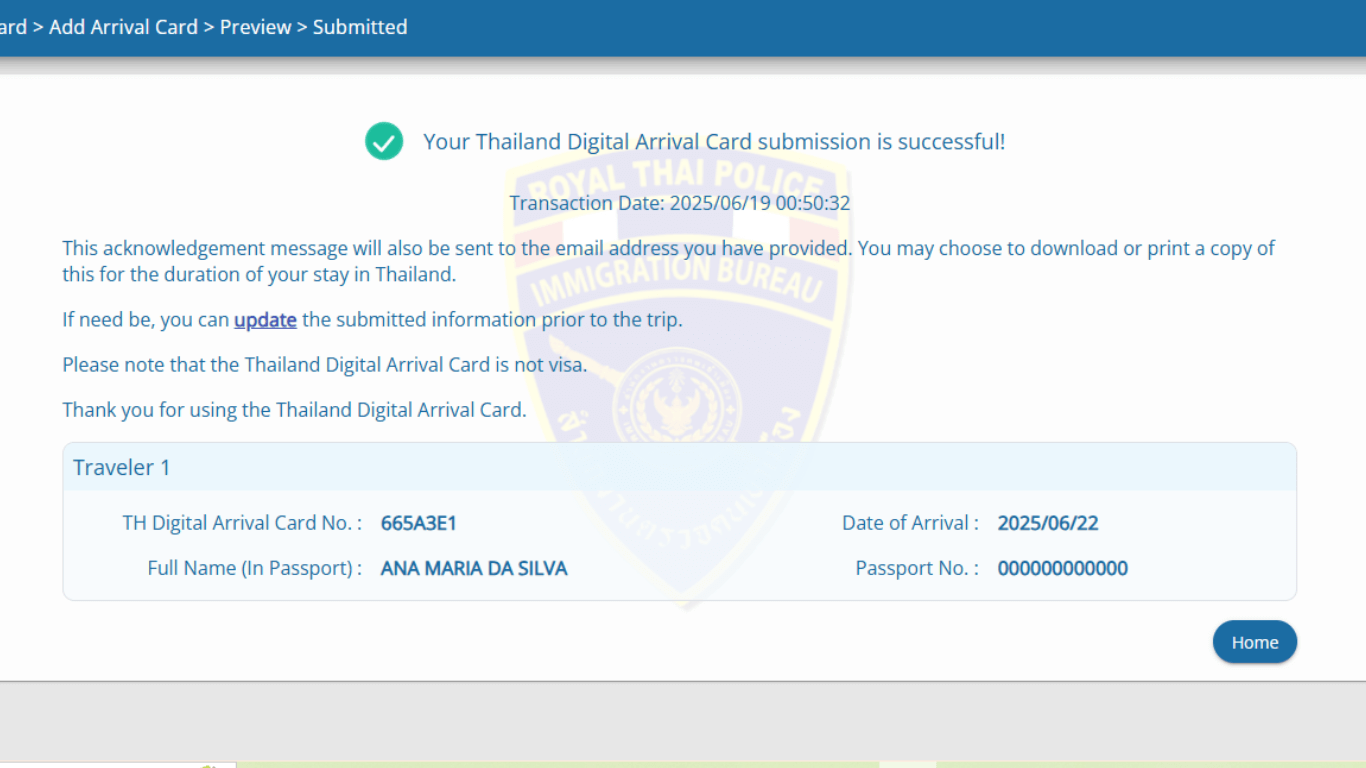Click the 'is not visa' notice text
The image size is (1366, 768).
(x=325, y=365)
